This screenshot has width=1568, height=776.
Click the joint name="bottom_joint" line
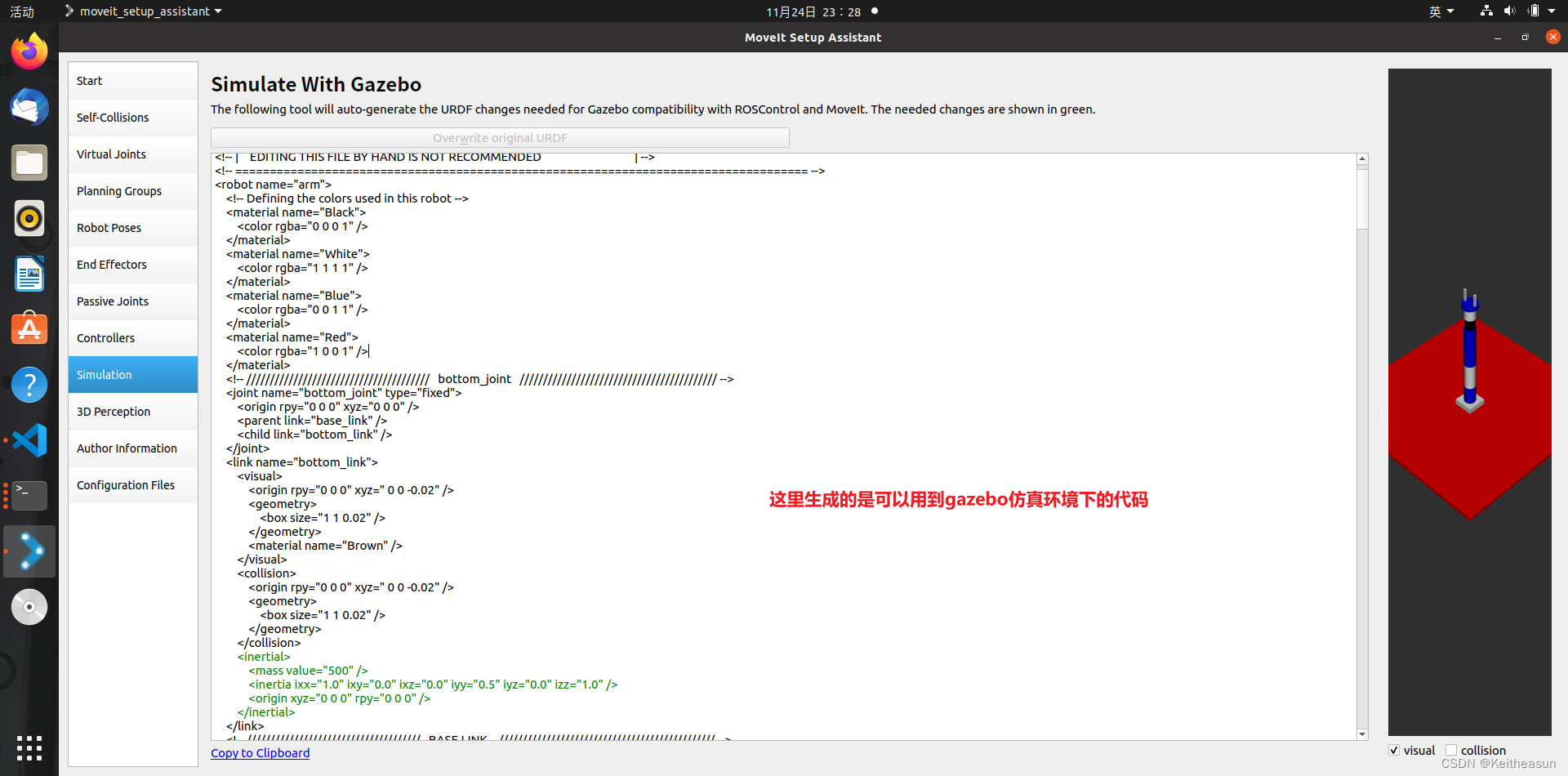coord(344,393)
